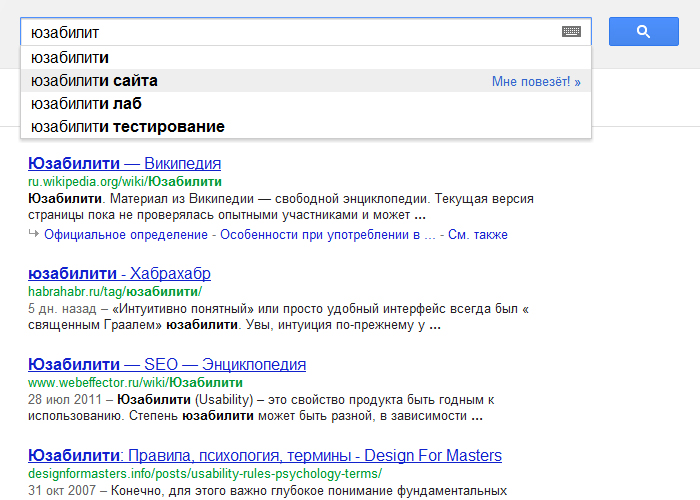
Task: Click the search field containing 'юзабилит'
Action: tap(306, 32)
